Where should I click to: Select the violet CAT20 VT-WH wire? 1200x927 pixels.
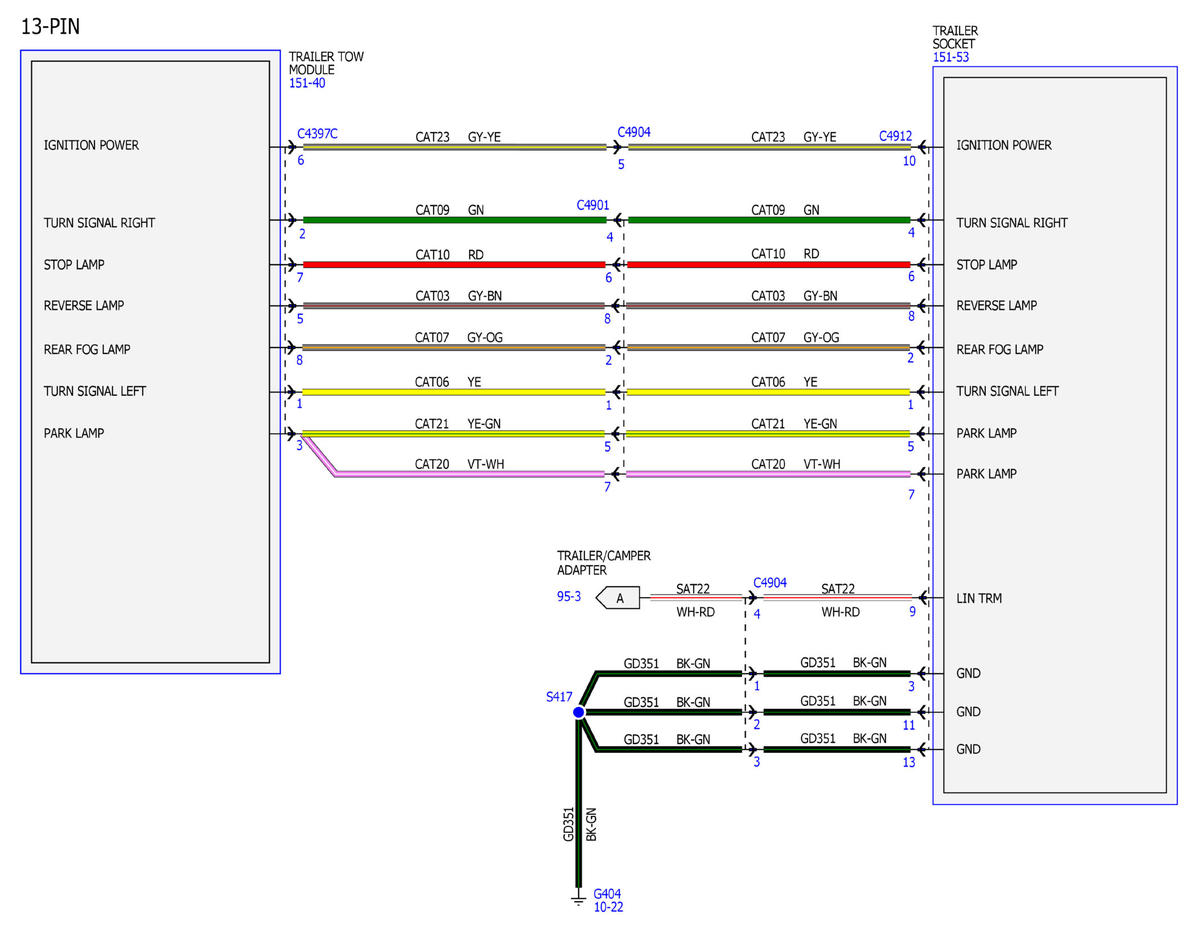pos(470,474)
